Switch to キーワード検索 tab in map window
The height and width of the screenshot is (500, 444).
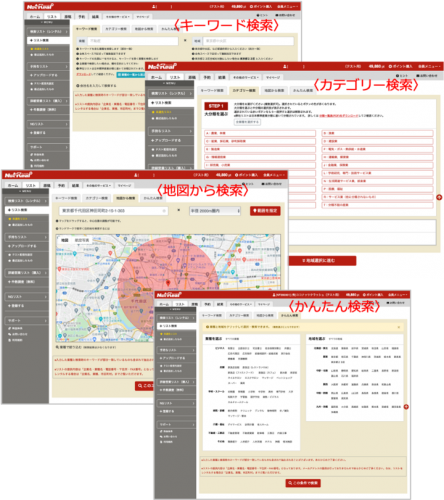[x=66, y=198]
